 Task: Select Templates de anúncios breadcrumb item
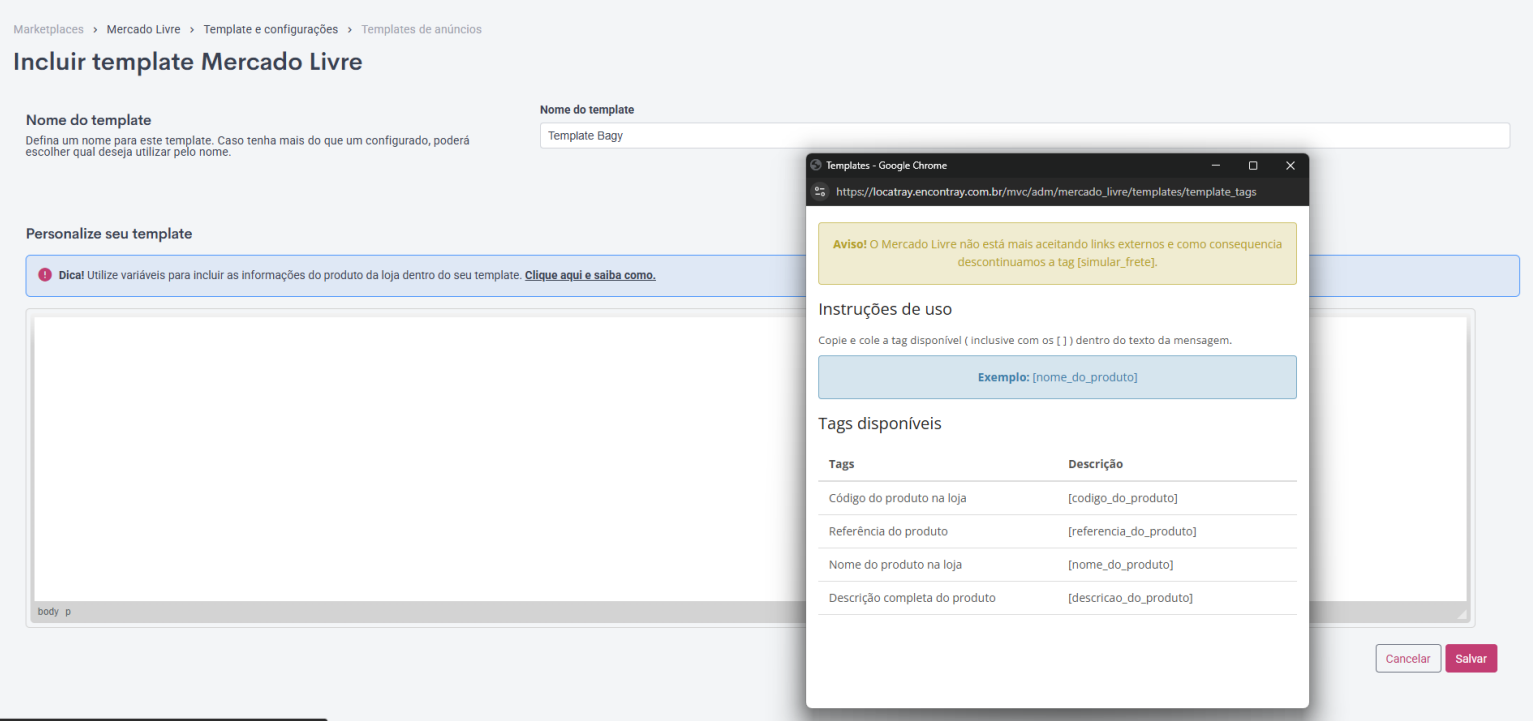pyautogui.click(x=422, y=30)
